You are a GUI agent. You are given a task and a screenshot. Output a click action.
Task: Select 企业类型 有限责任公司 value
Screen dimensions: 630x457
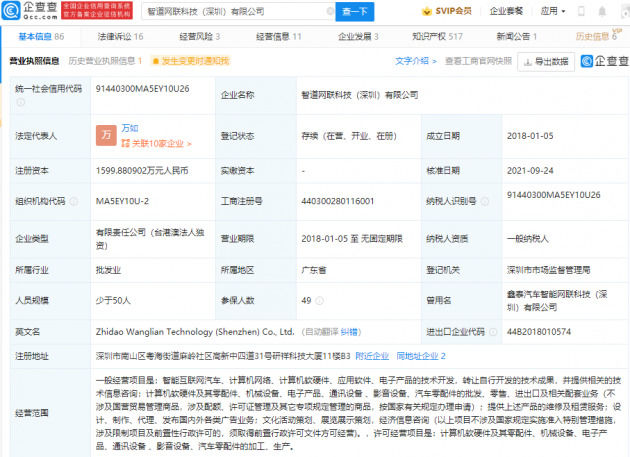150,239
